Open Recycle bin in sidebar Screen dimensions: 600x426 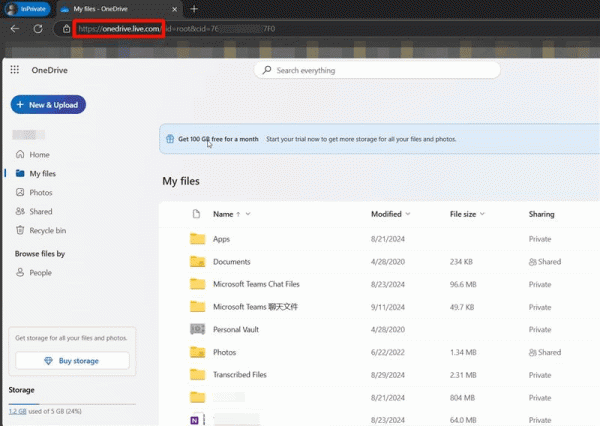[47, 230]
